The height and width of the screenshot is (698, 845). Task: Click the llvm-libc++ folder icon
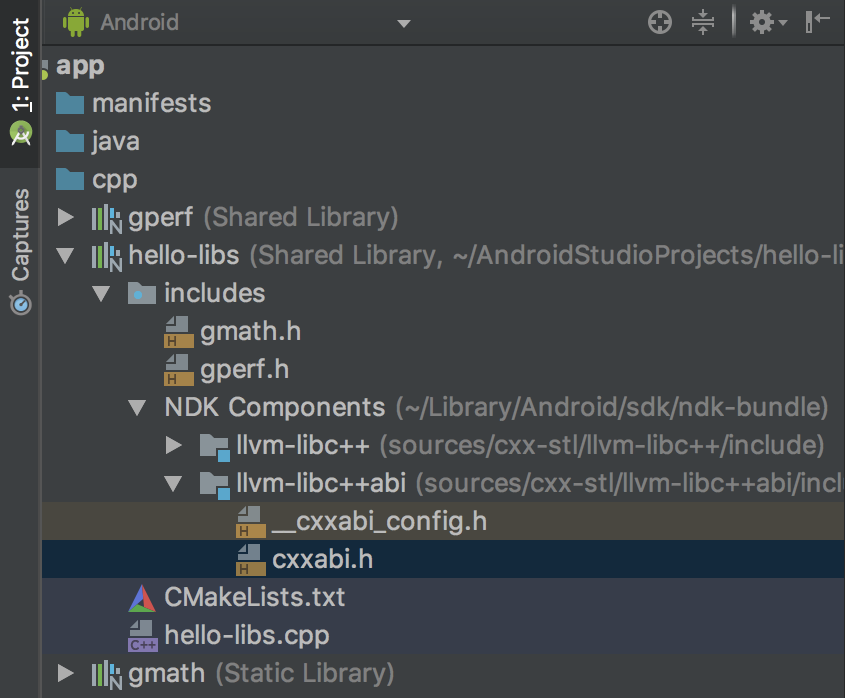tap(215, 447)
